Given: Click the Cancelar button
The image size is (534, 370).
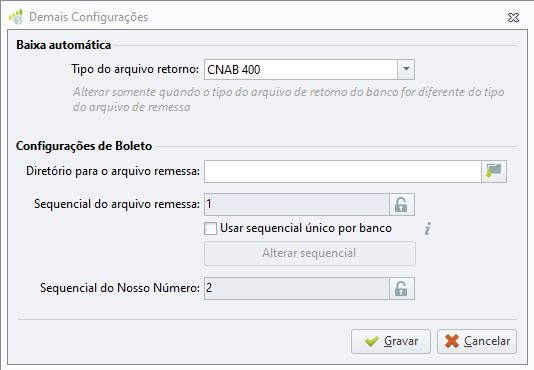Looking at the screenshot, I should tap(477, 341).
